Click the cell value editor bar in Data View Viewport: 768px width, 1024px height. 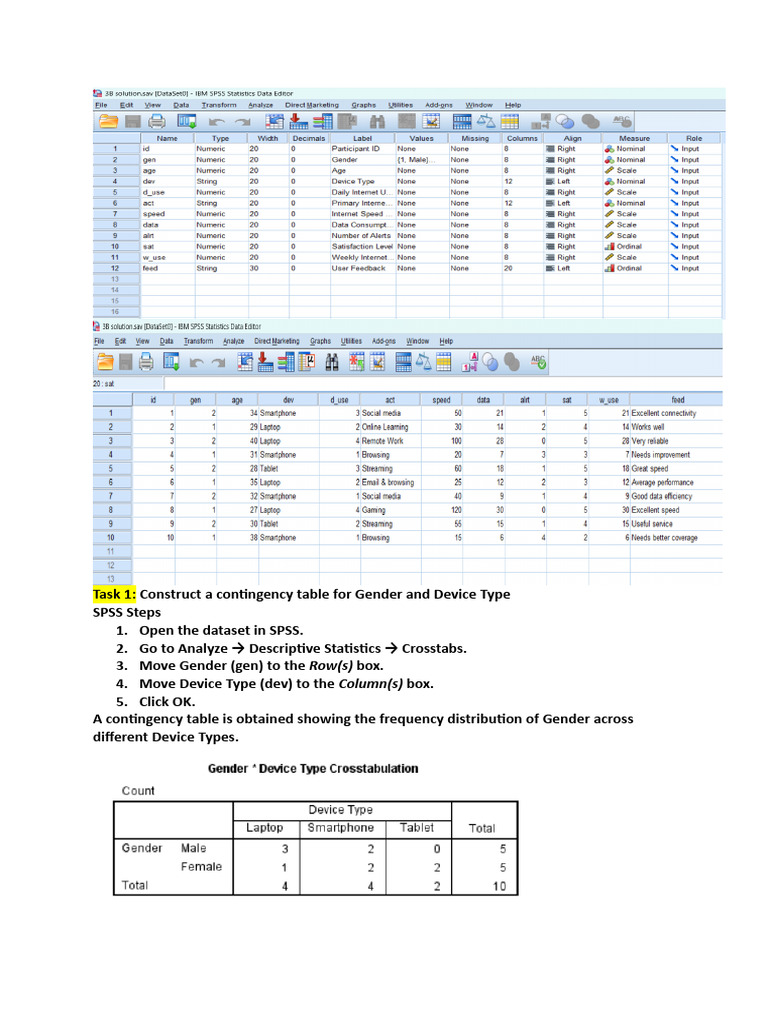[x=443, y=383]
